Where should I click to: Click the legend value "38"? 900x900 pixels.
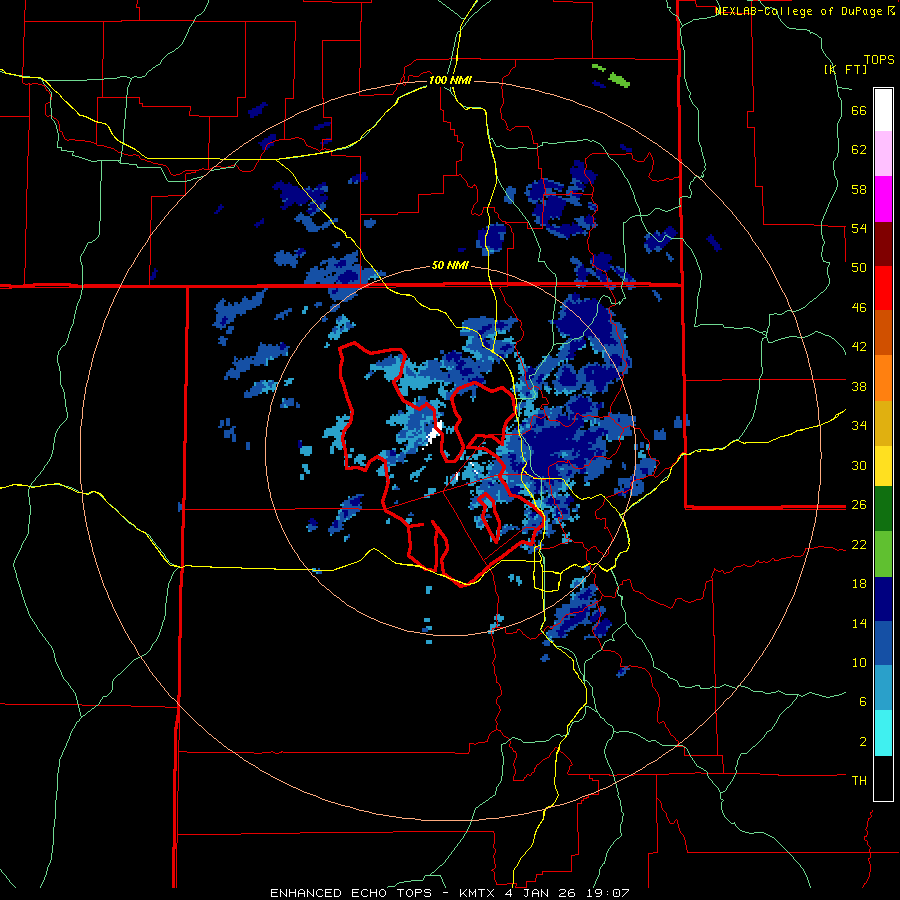(859, 386)
